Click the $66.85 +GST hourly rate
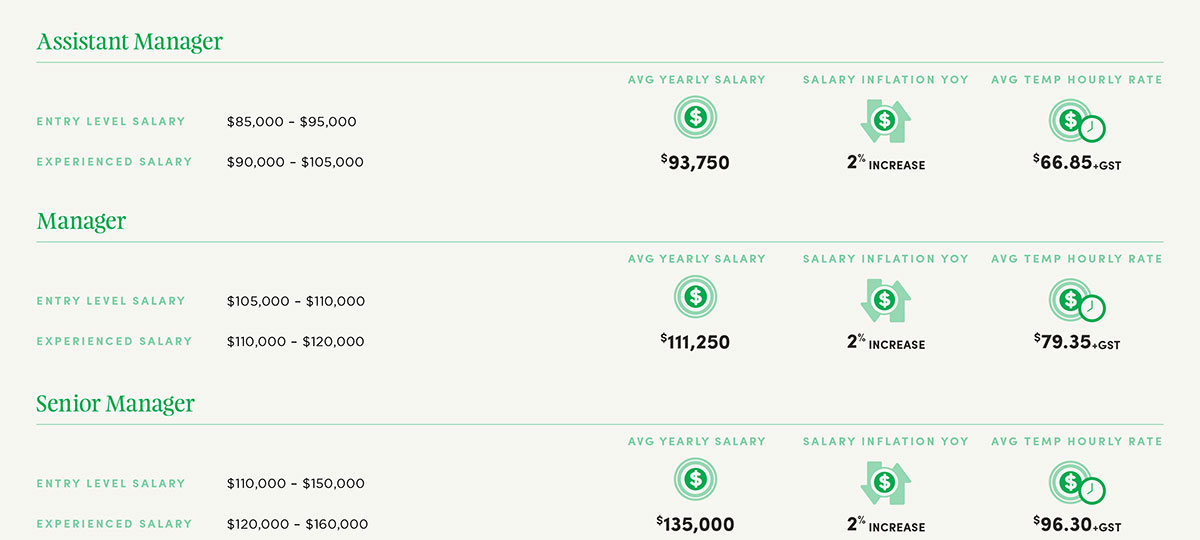This screenshot has width=1200, height=540. click(x=1077, y=162)
